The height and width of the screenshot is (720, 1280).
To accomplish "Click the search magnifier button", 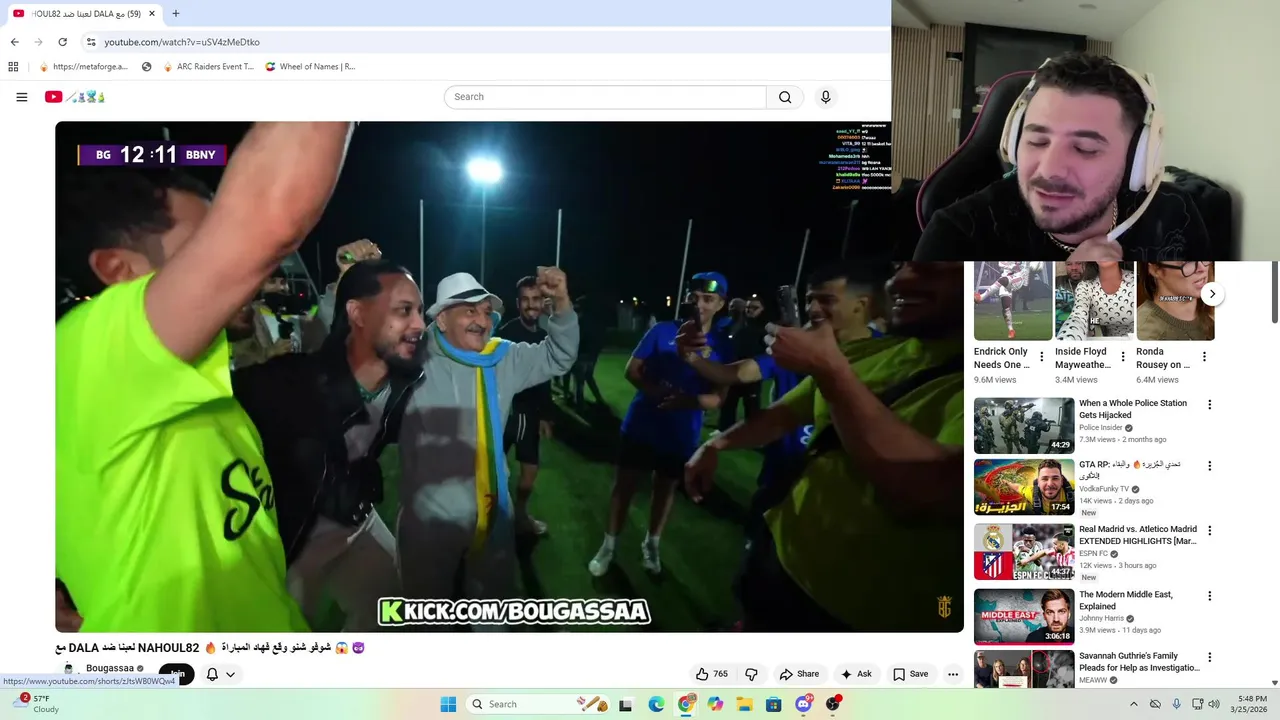I will click(785, 97).
